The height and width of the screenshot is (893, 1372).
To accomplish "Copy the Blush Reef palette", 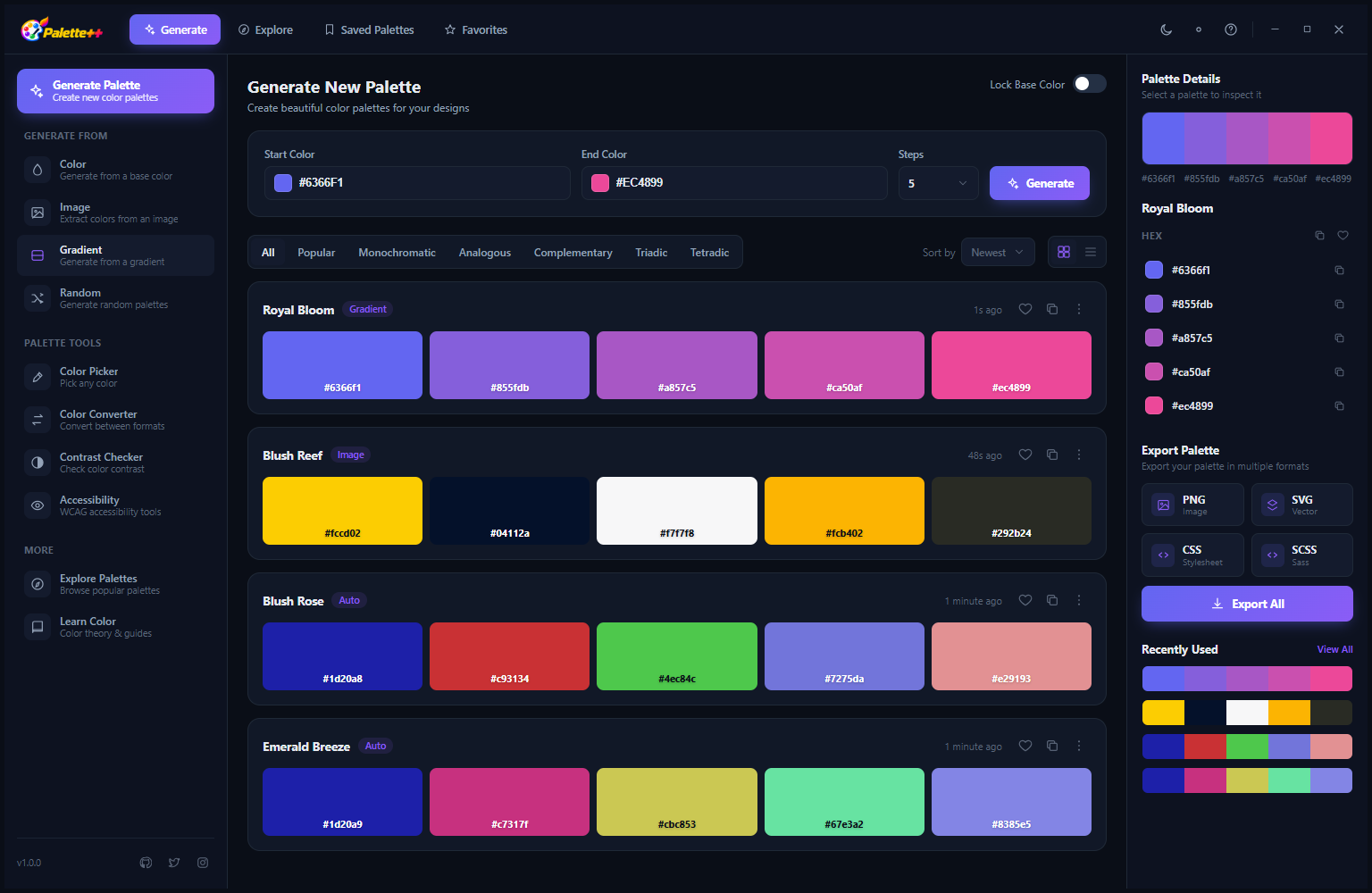I will (x=1052, y=455).
